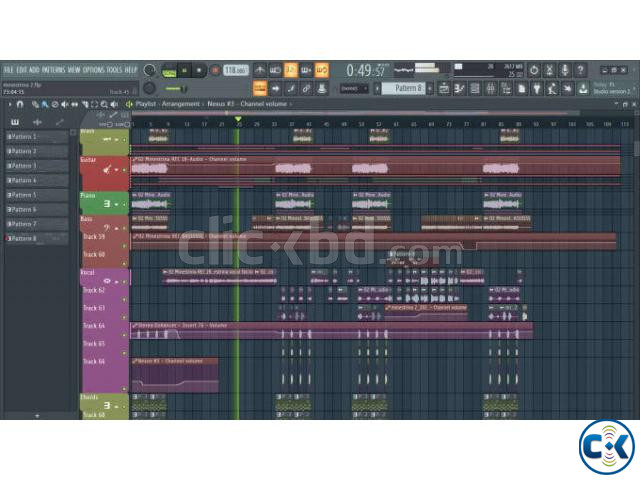The width and height of the screenshot is (640, 480).
Task: Show automation clips in picker icon
Action: [60, 122]
